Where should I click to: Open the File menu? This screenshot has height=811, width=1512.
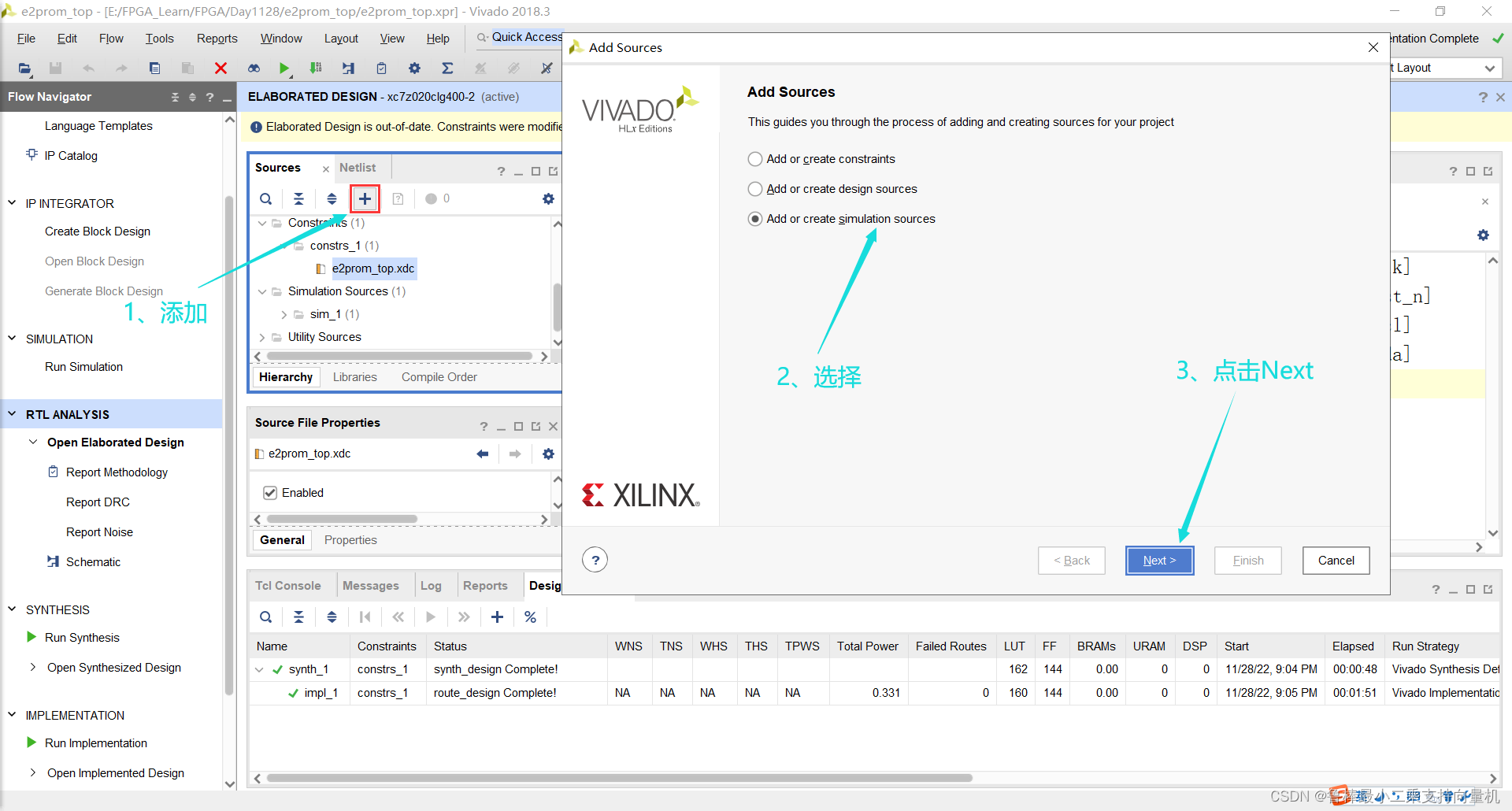pyautogui.click(x=26, y=39)
